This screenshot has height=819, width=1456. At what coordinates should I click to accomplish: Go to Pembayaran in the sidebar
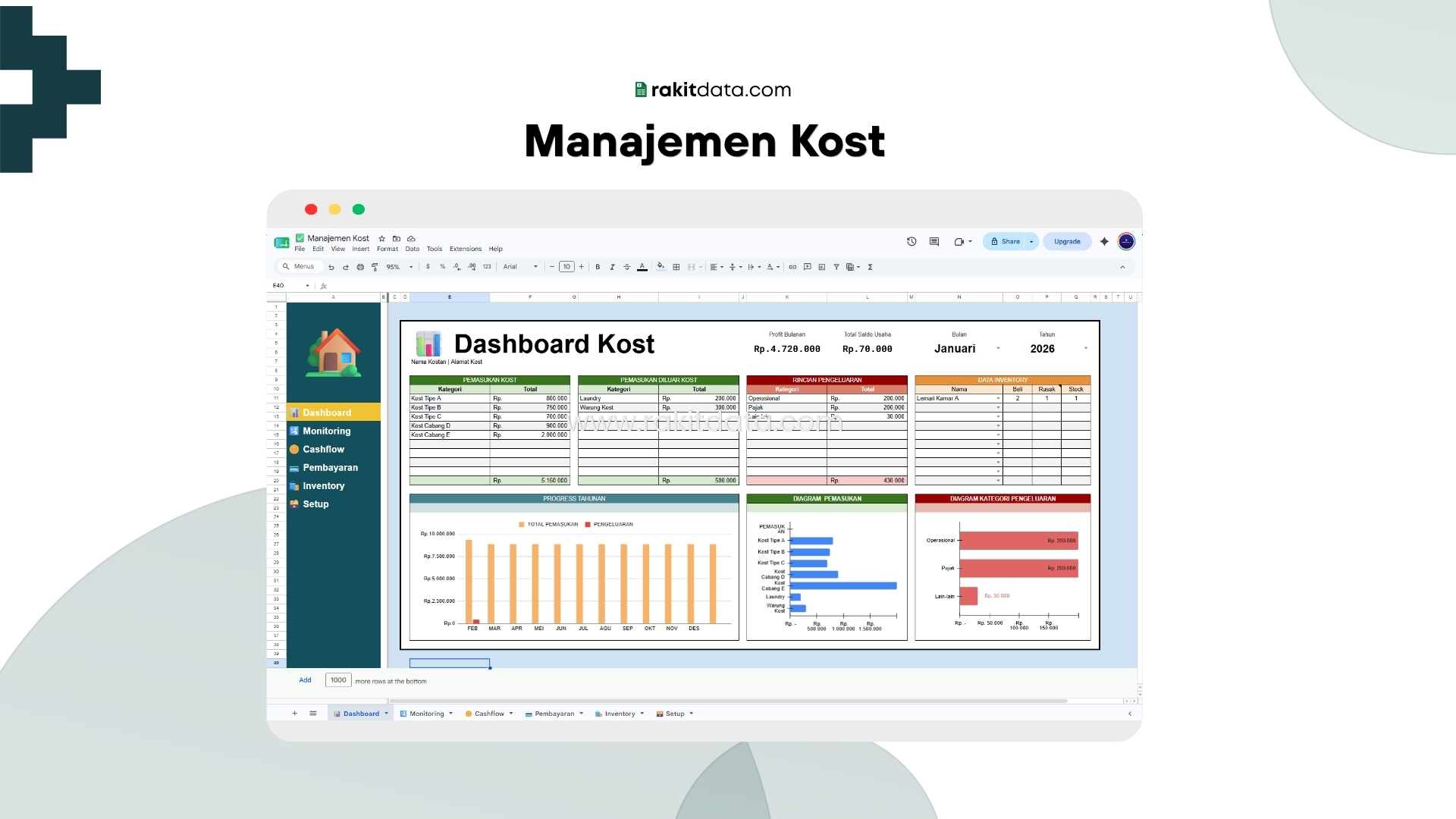330,468
